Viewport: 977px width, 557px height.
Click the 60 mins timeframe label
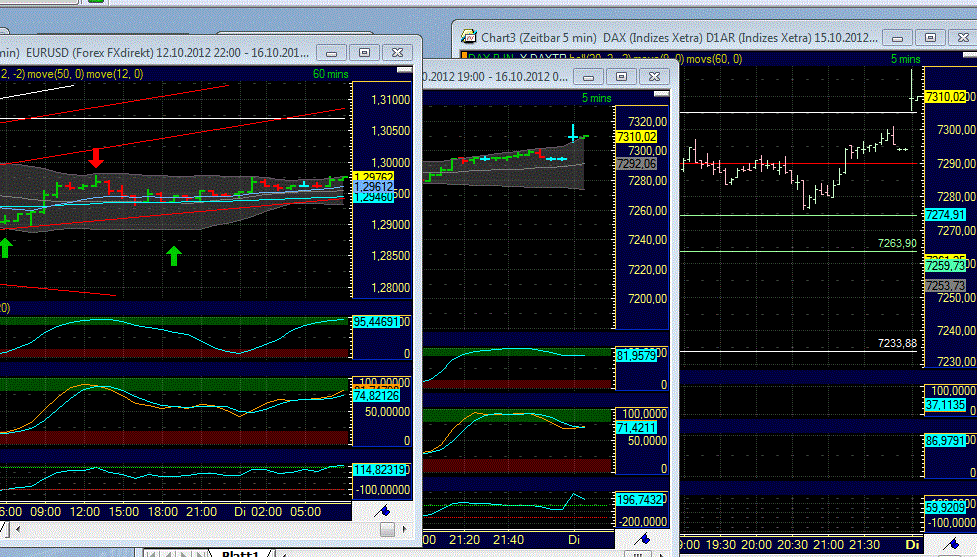330,74
